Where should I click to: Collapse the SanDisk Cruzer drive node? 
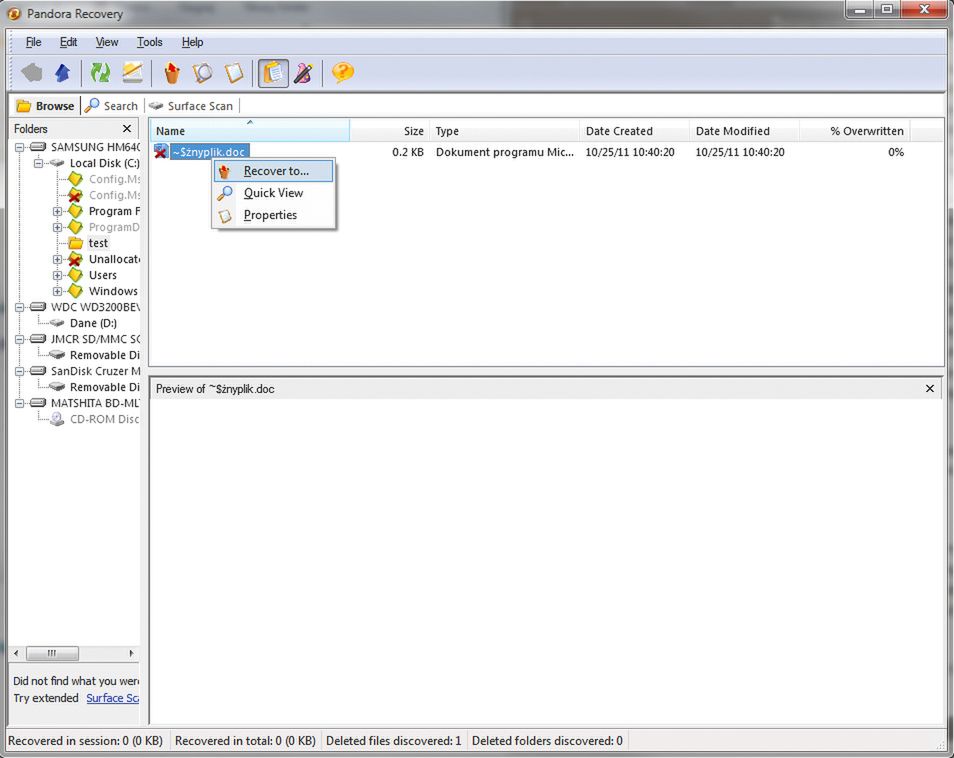[x=19, y=371]
